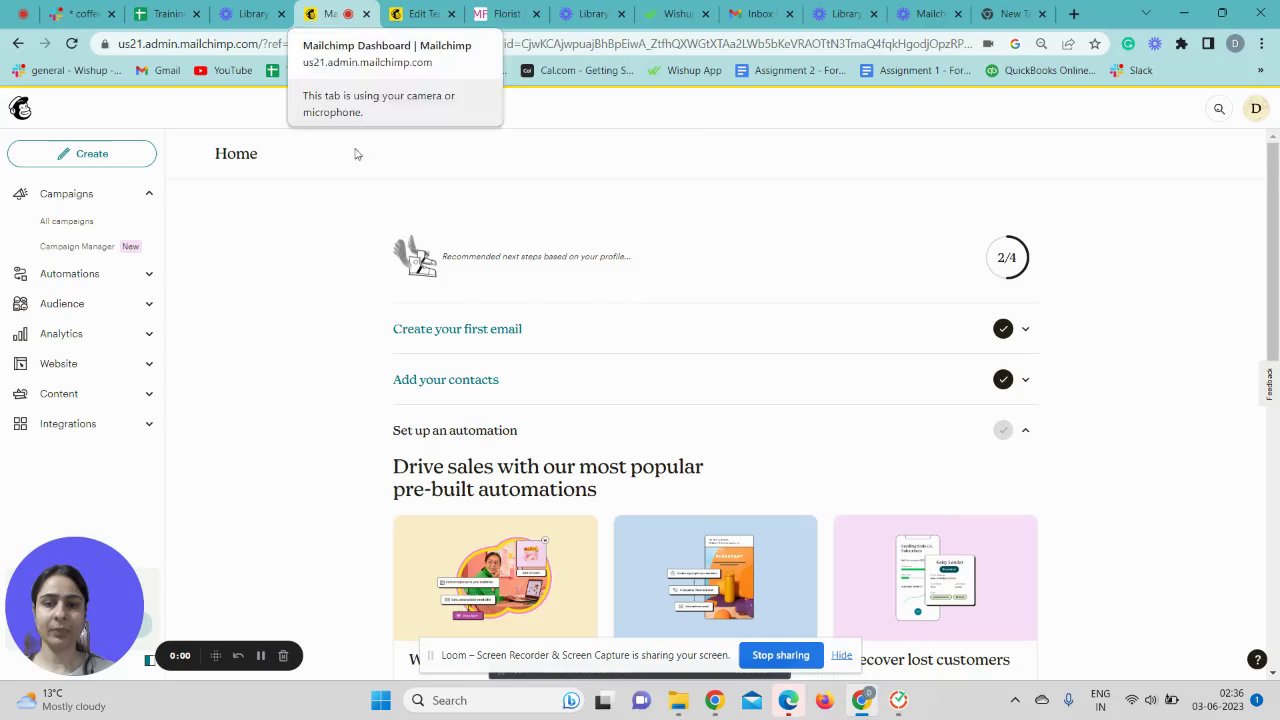The height and width of the screenshot is (720, 1280).
Task: Open Campaign Manager in the sidebar
Action: (77, 246)
